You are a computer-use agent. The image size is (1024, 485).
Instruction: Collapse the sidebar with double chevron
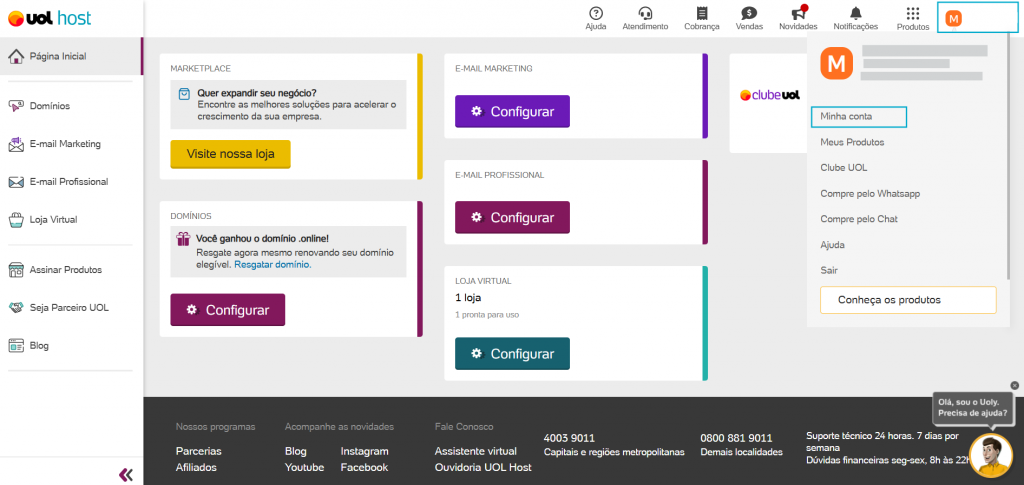[x=126, y=475]
